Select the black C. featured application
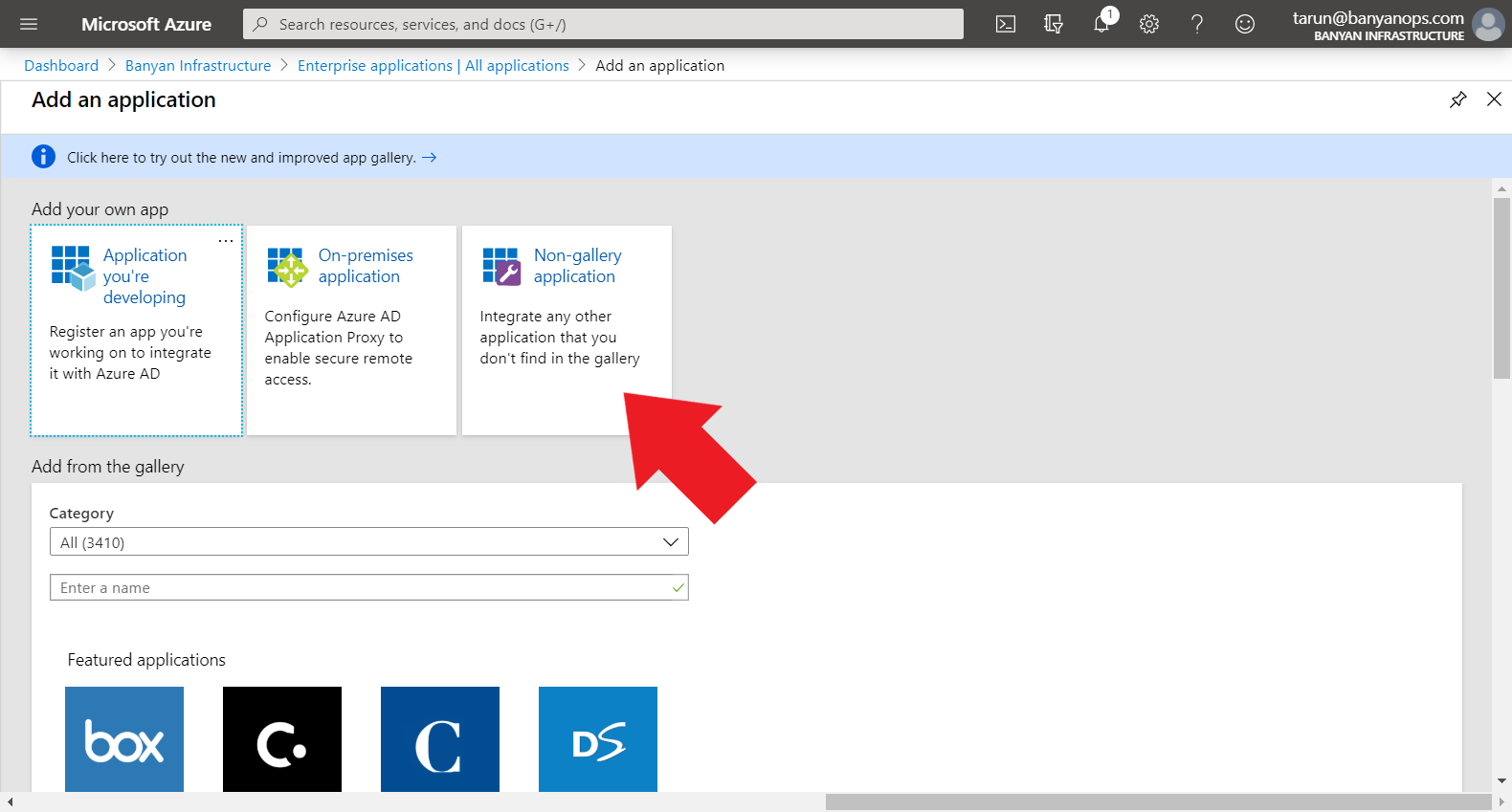 [x=282, y=739]
